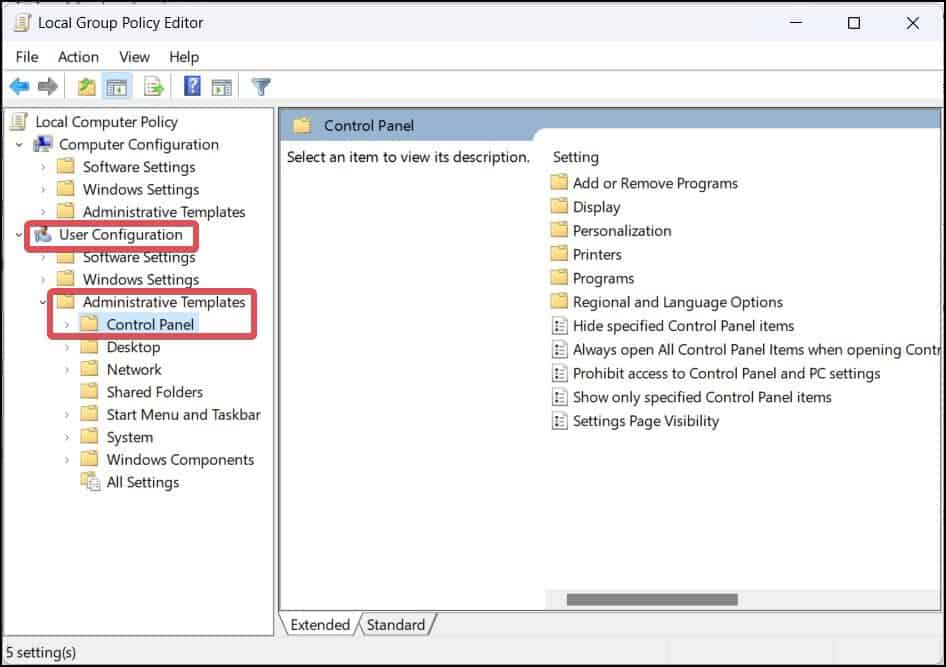Open the Help menu
The image size is (946, 667).
coord(184,57)
